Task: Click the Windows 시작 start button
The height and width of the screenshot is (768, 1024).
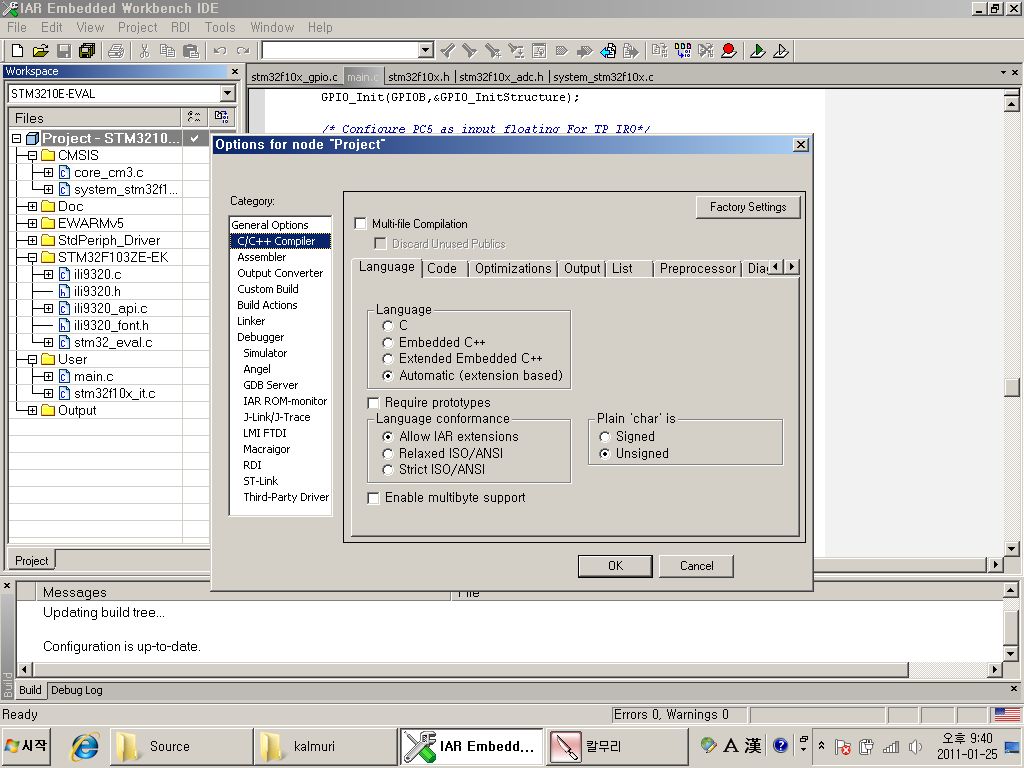Action: [x=27, y=746]
